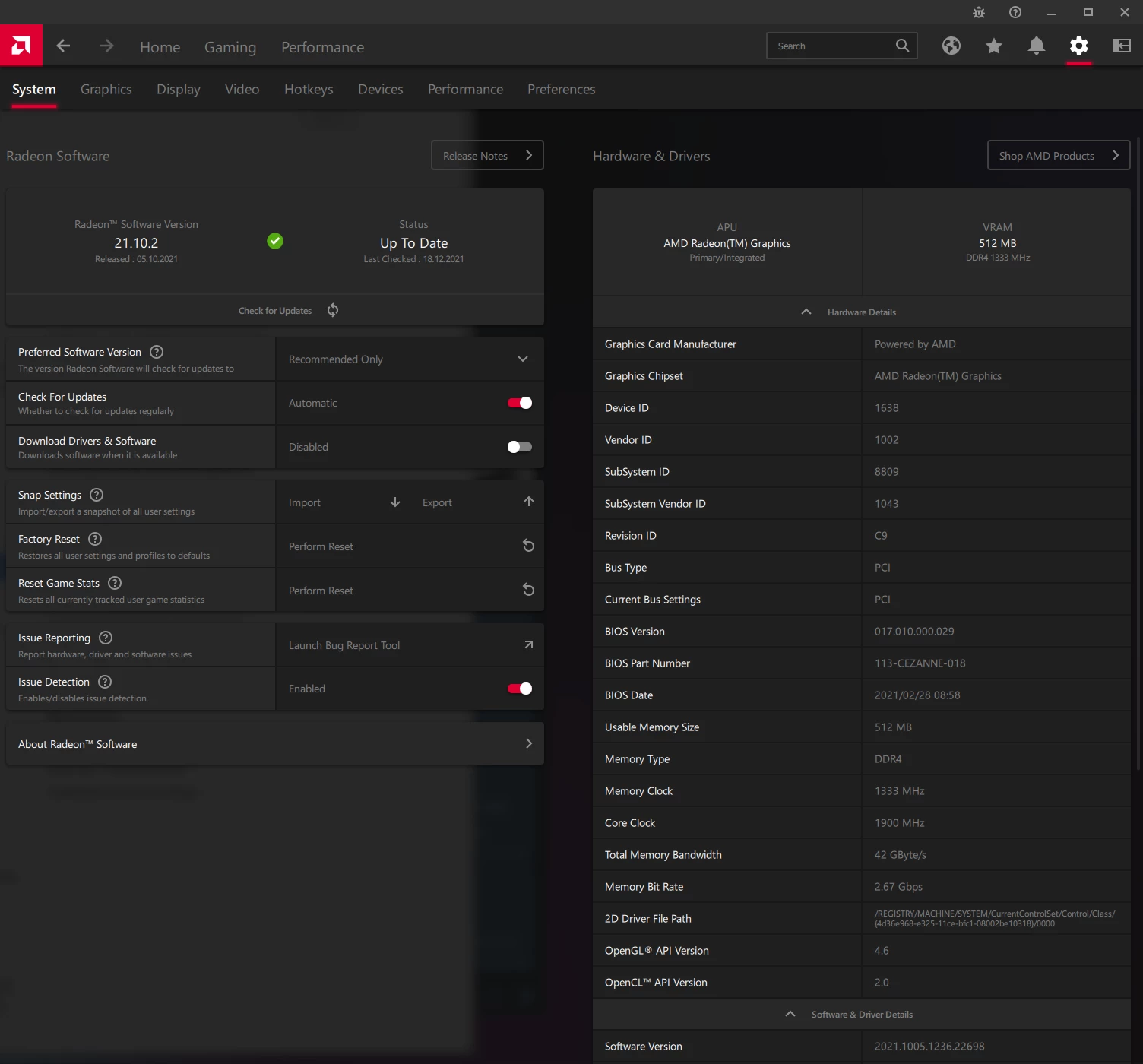This screenshot has height=1064, width=1143.
Task: Click Export snap settings
Action: 437,502
